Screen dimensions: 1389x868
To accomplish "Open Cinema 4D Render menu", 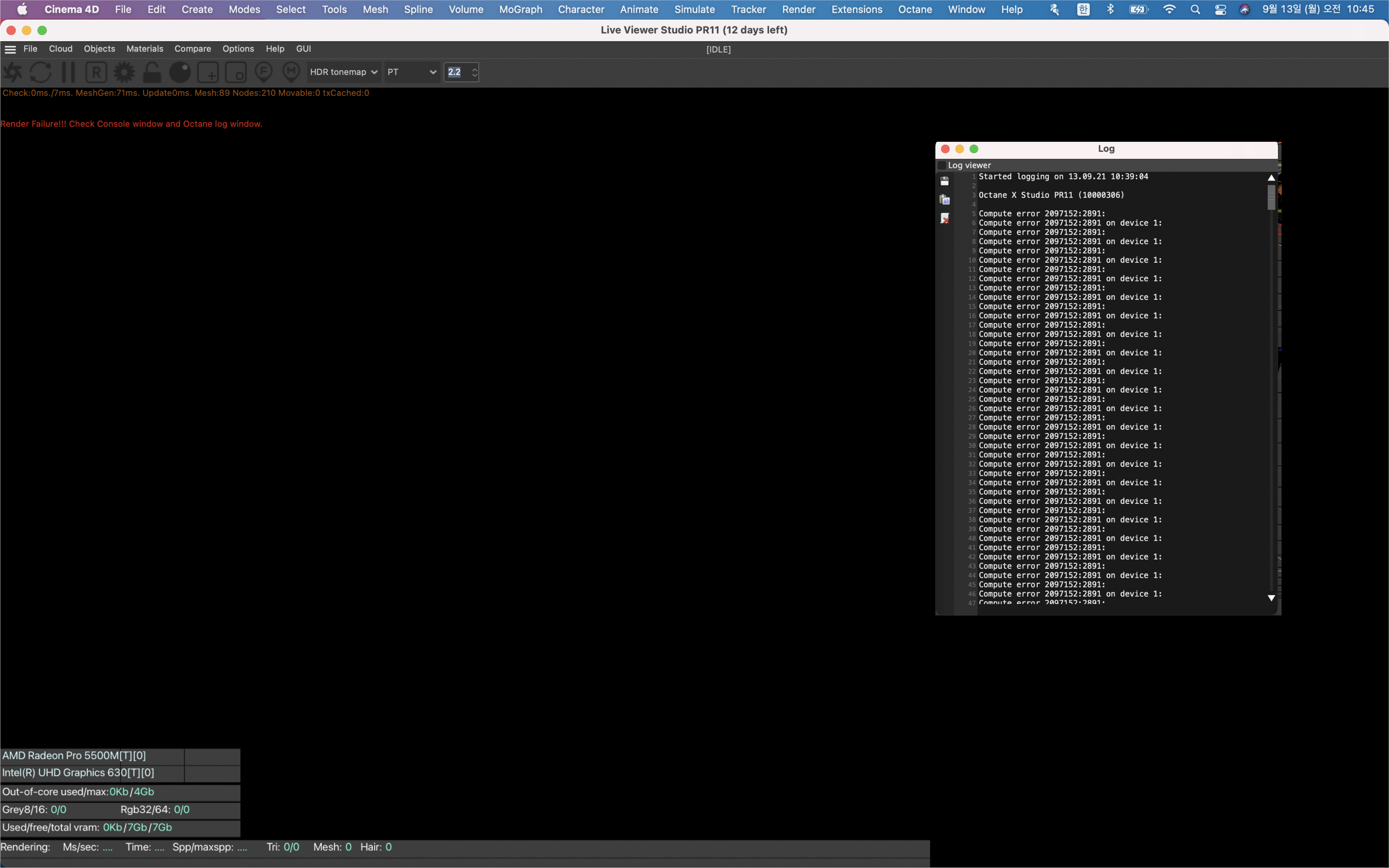I will (x=798, y=9).
